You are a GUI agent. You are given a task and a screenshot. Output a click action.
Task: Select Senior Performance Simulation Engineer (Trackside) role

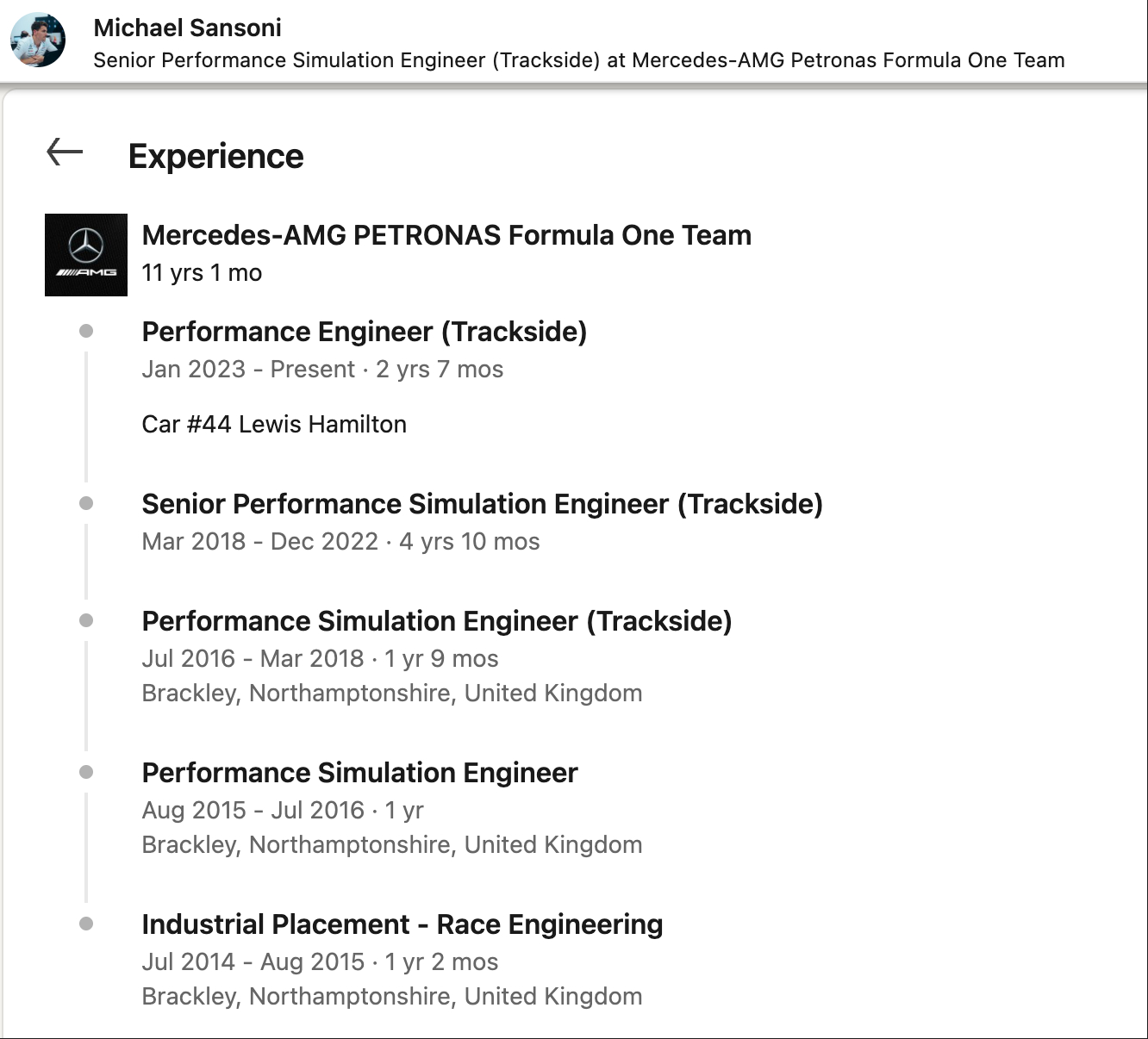coord(482,504)
